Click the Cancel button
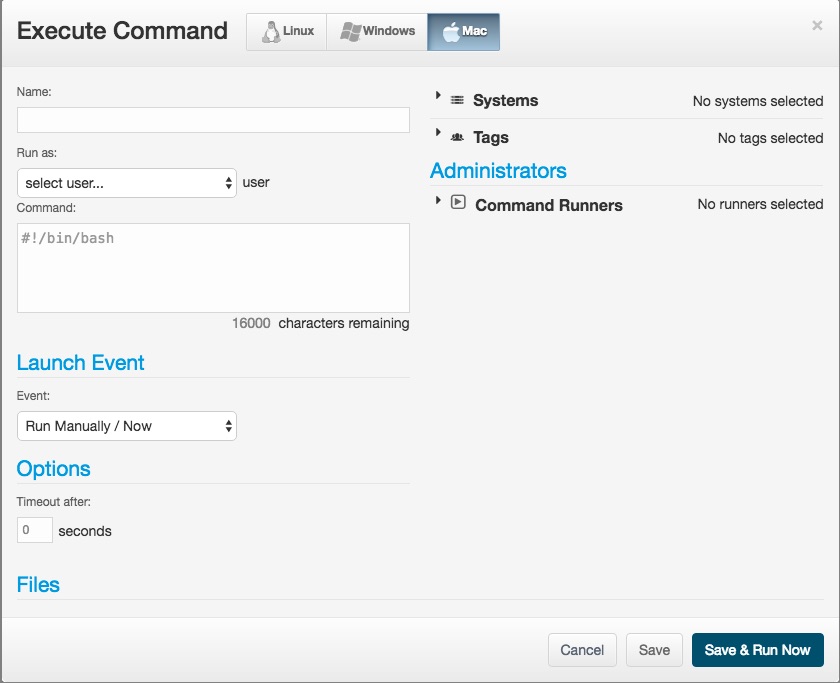The height and width of the screenshot is (683, 840). pyautogui.click(x=582, y=650)
